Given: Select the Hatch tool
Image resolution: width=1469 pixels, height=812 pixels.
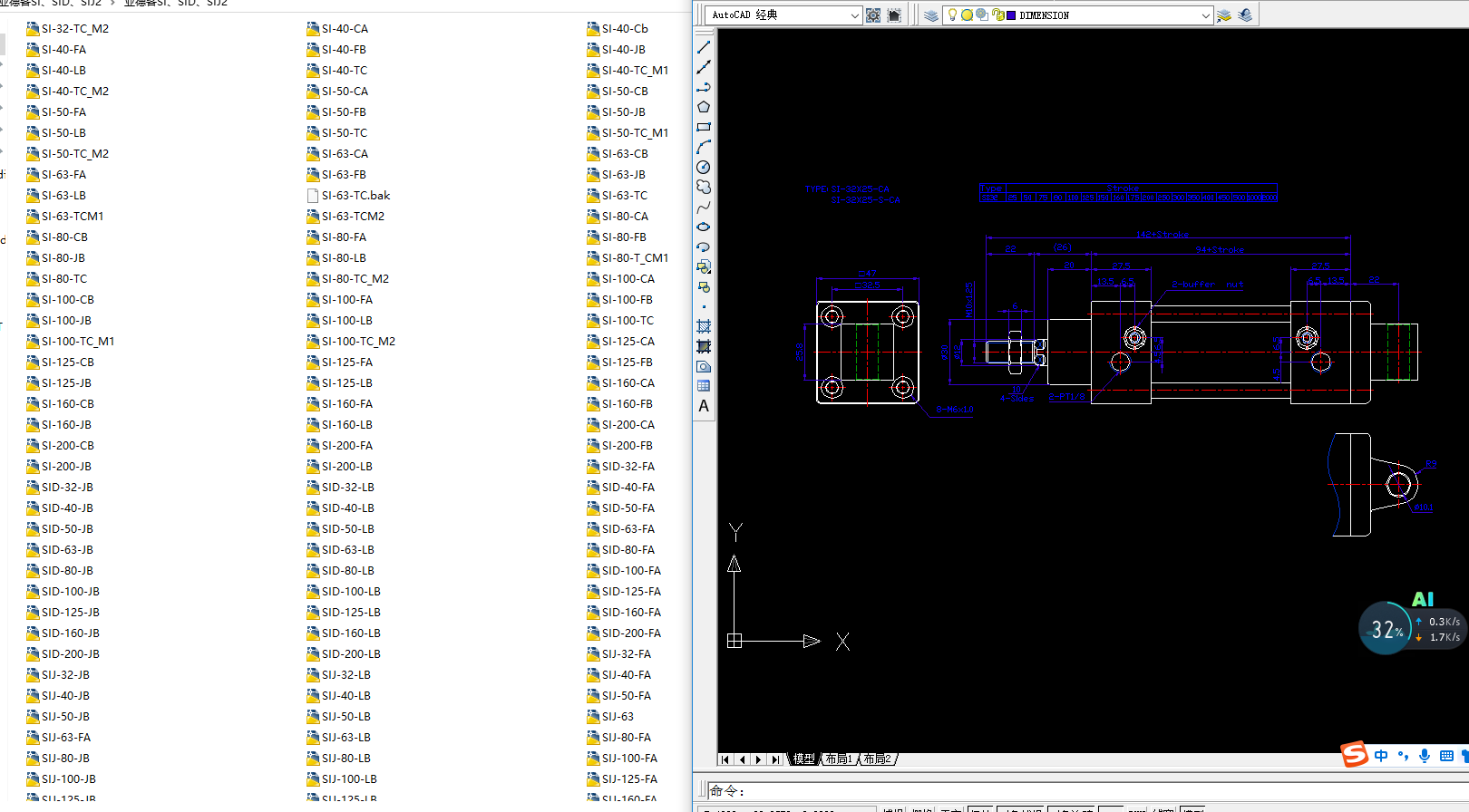Looking at the screenshot, I should (704, 326).
